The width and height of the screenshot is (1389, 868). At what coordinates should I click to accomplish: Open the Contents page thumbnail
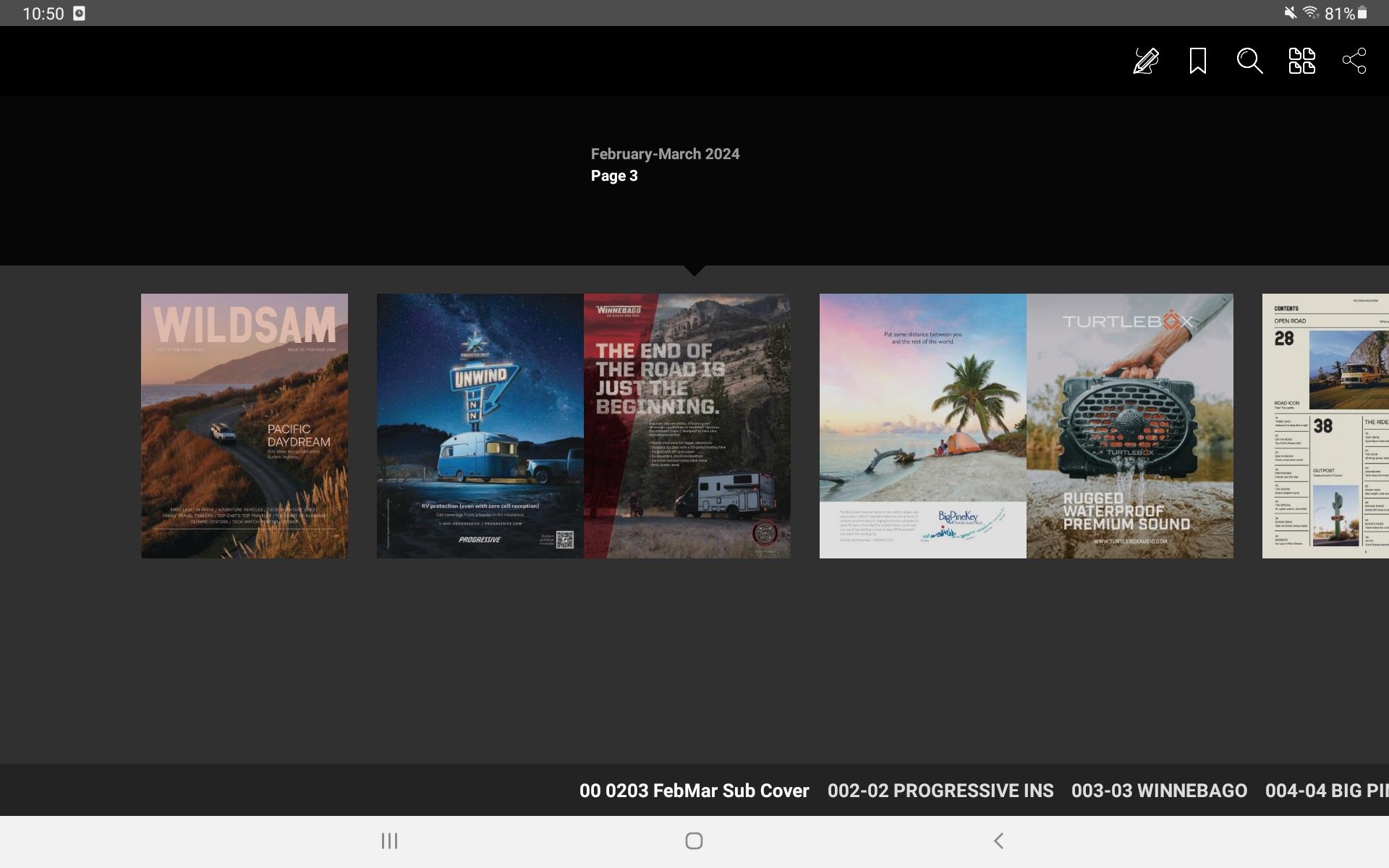(1325, 425)
